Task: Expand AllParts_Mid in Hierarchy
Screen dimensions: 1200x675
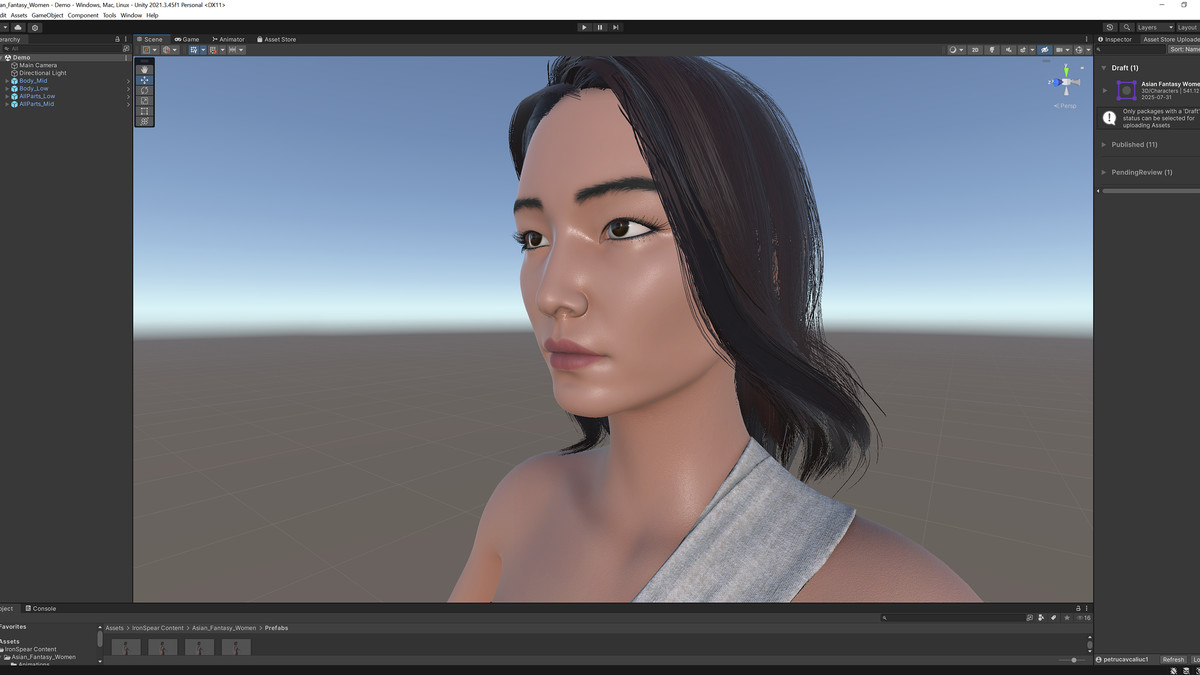Action: [x=6, y=104]
